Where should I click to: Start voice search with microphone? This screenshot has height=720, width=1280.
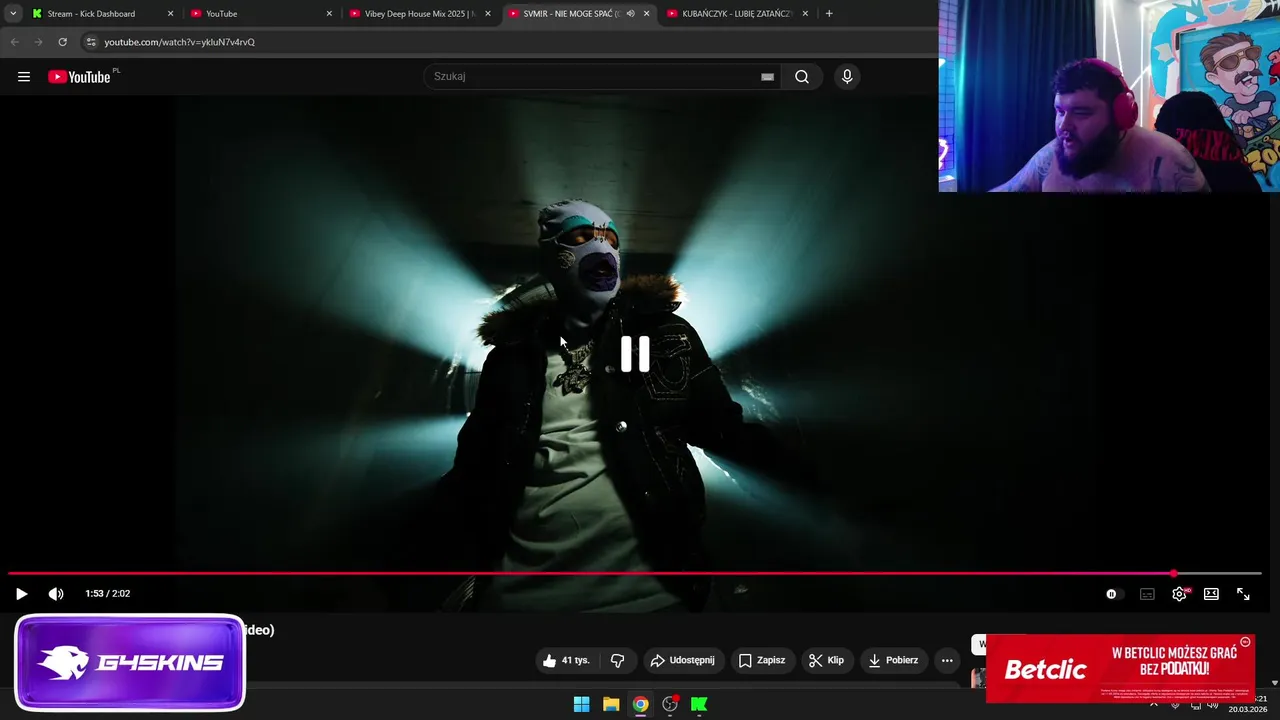coord(847,77)
